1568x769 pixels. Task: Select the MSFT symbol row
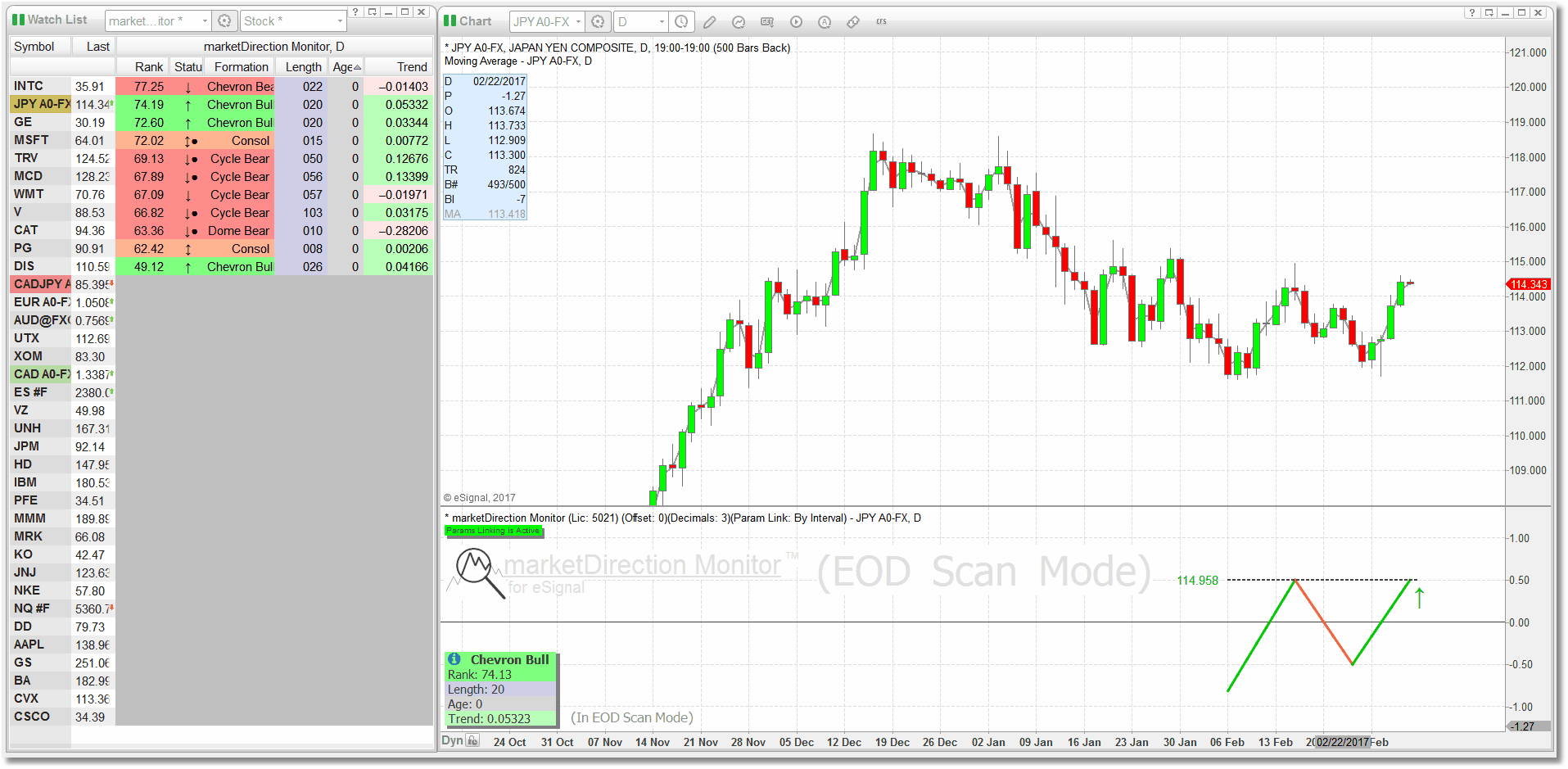click(31, 140)
